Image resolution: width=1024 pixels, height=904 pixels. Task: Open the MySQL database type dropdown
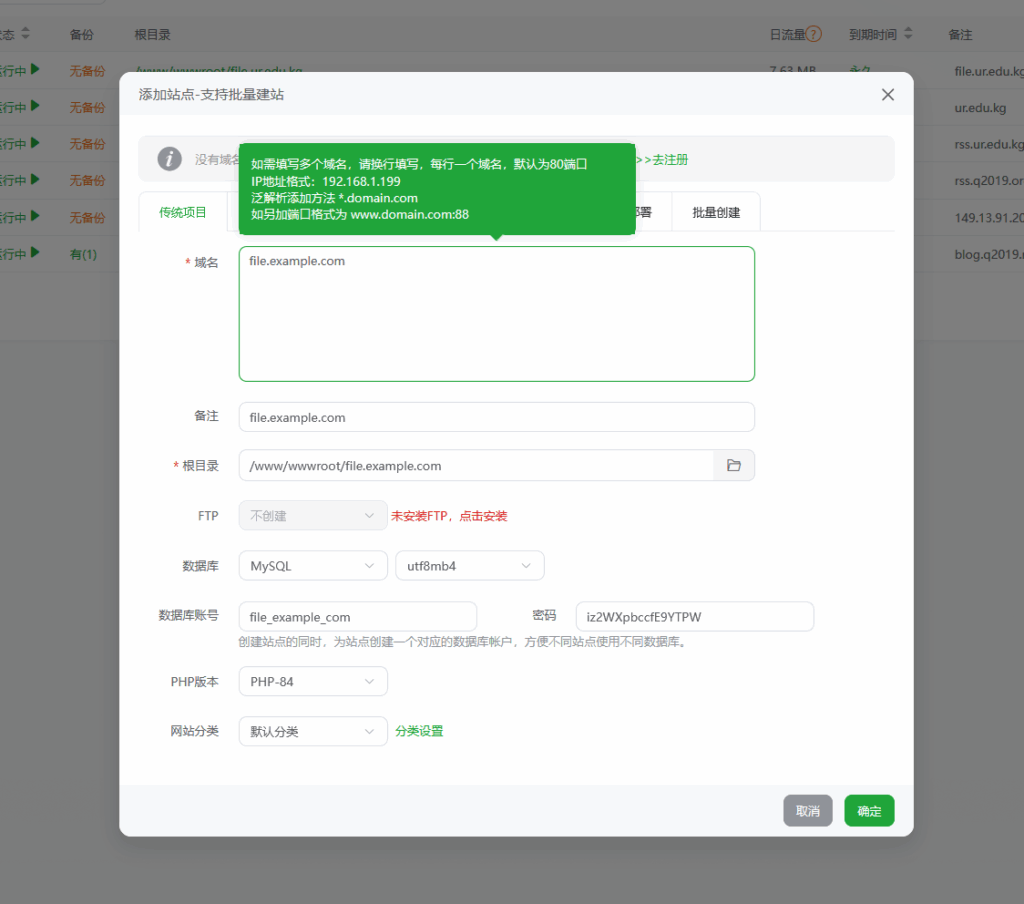point(312,566)
